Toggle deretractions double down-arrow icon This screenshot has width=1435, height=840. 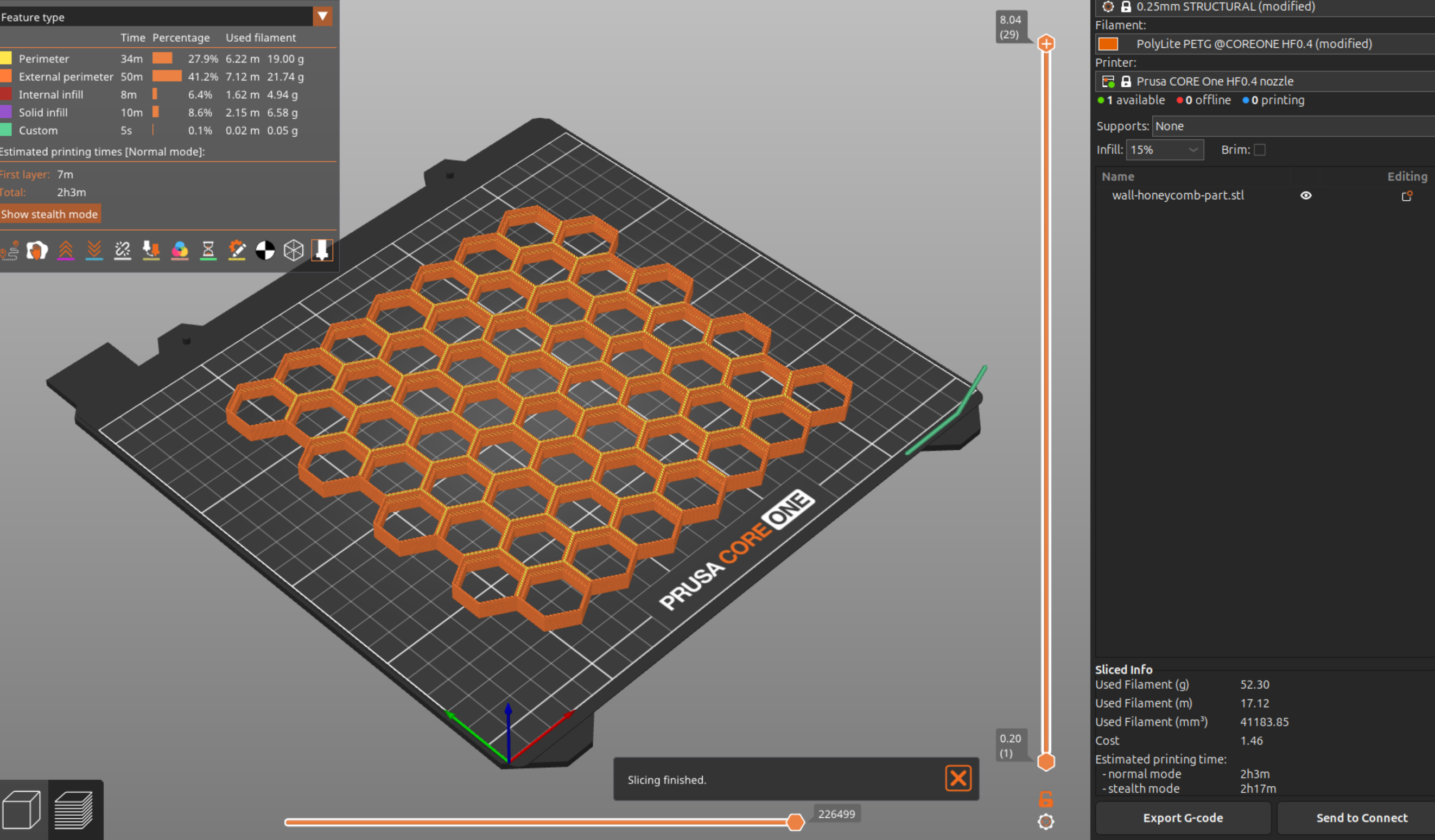coord(94,251)
